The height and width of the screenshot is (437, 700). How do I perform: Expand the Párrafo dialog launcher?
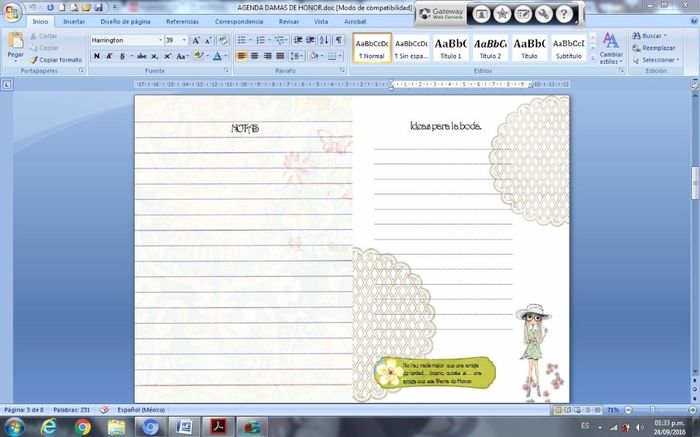point(342,71)
